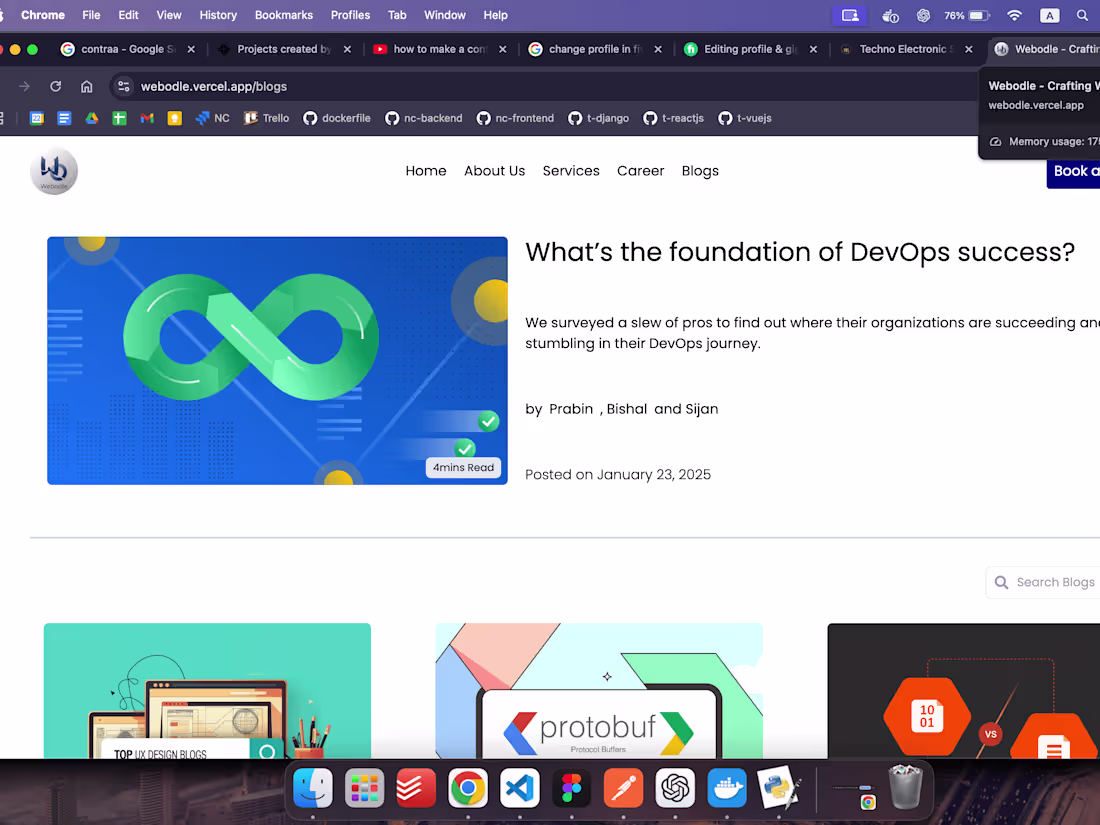
Task: Click the forward navigation arrow
Action: (x=25, y=86)
